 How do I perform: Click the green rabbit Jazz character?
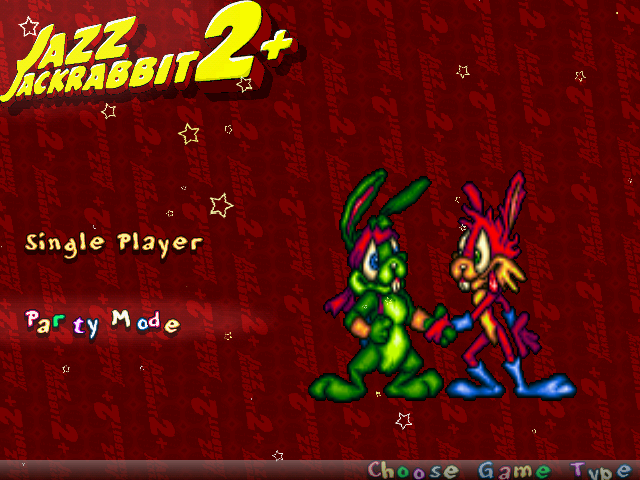coord(378,286)
